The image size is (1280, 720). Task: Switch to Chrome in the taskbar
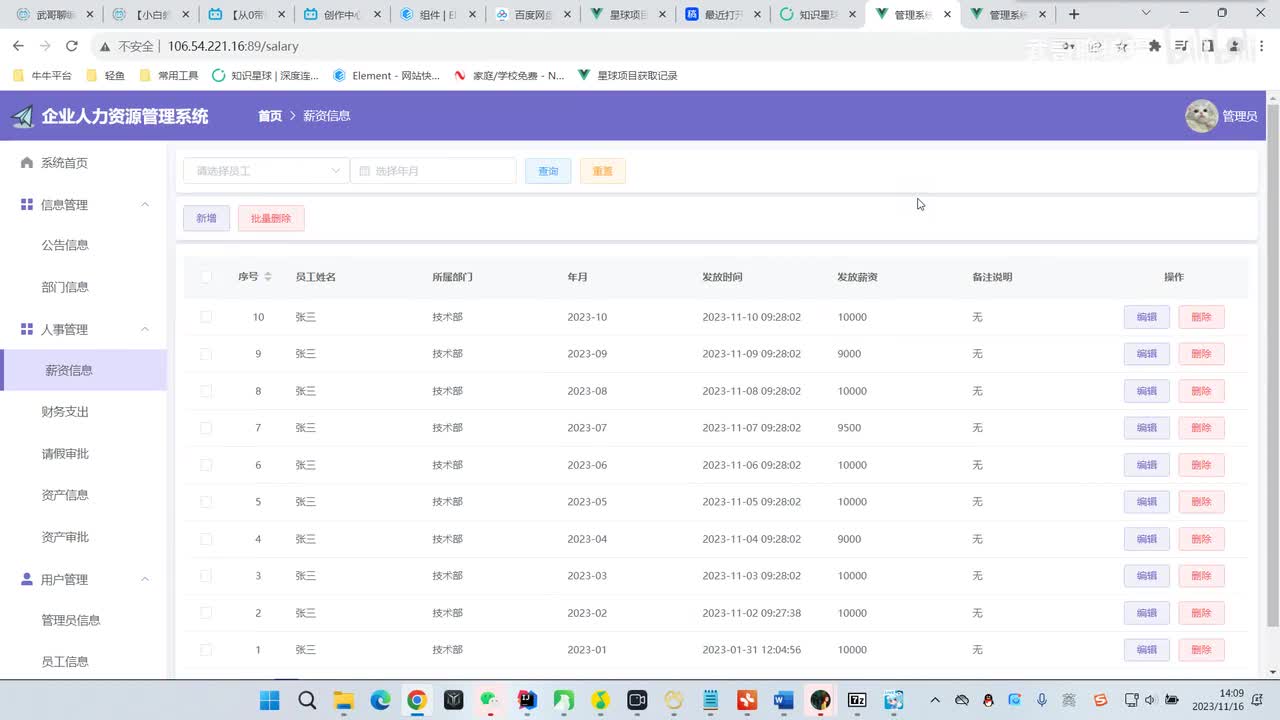pyautogui.click(x=417, y=700)
